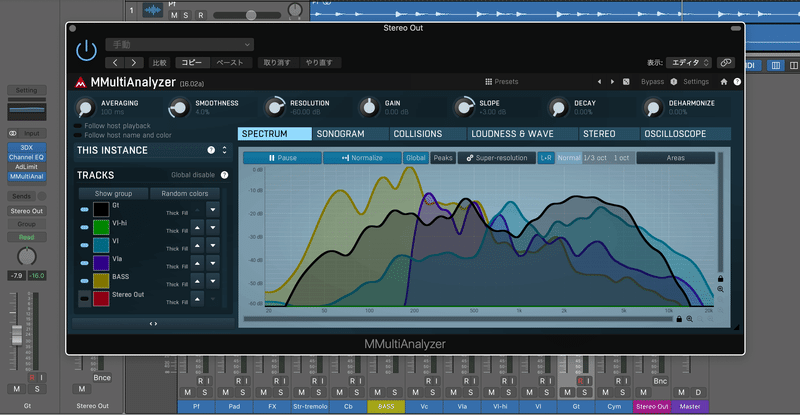Click the AVERAGING knob
The height and width of the screenshot is (415, 800).
(85, 108)
